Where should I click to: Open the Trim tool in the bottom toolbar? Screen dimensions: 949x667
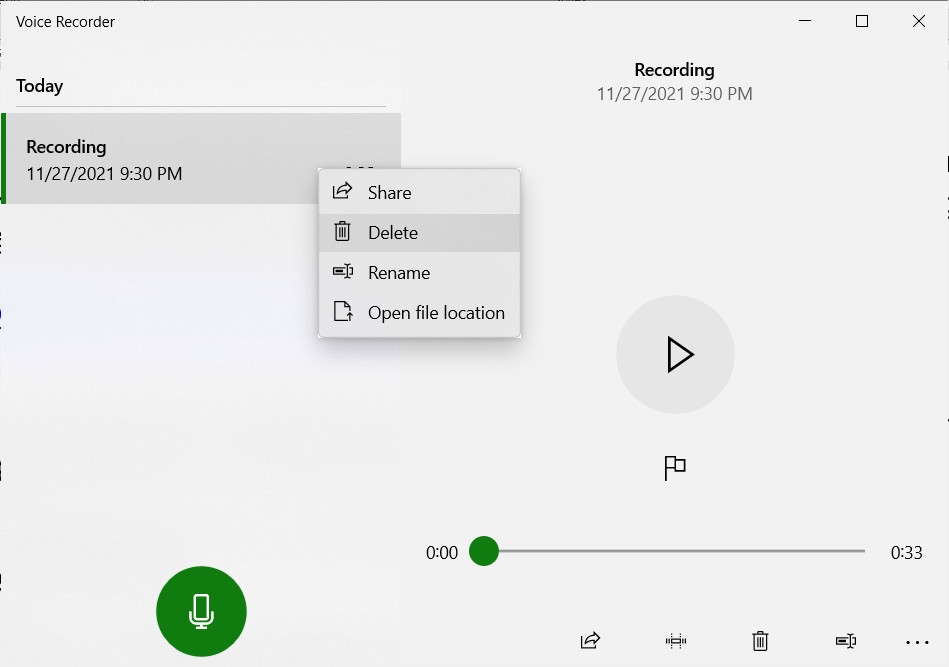click(675, 640)
